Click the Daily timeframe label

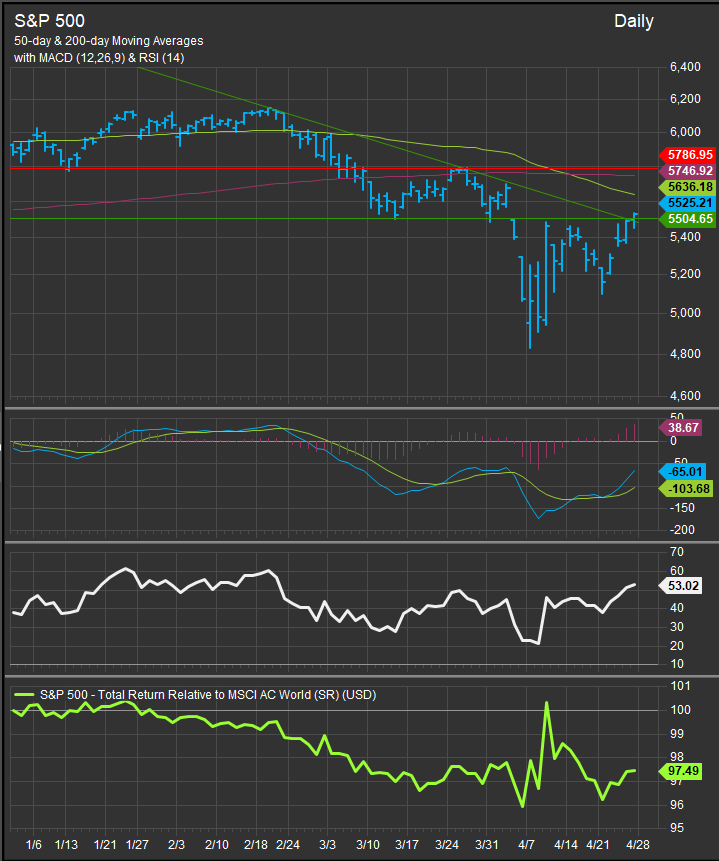(634, 21)
